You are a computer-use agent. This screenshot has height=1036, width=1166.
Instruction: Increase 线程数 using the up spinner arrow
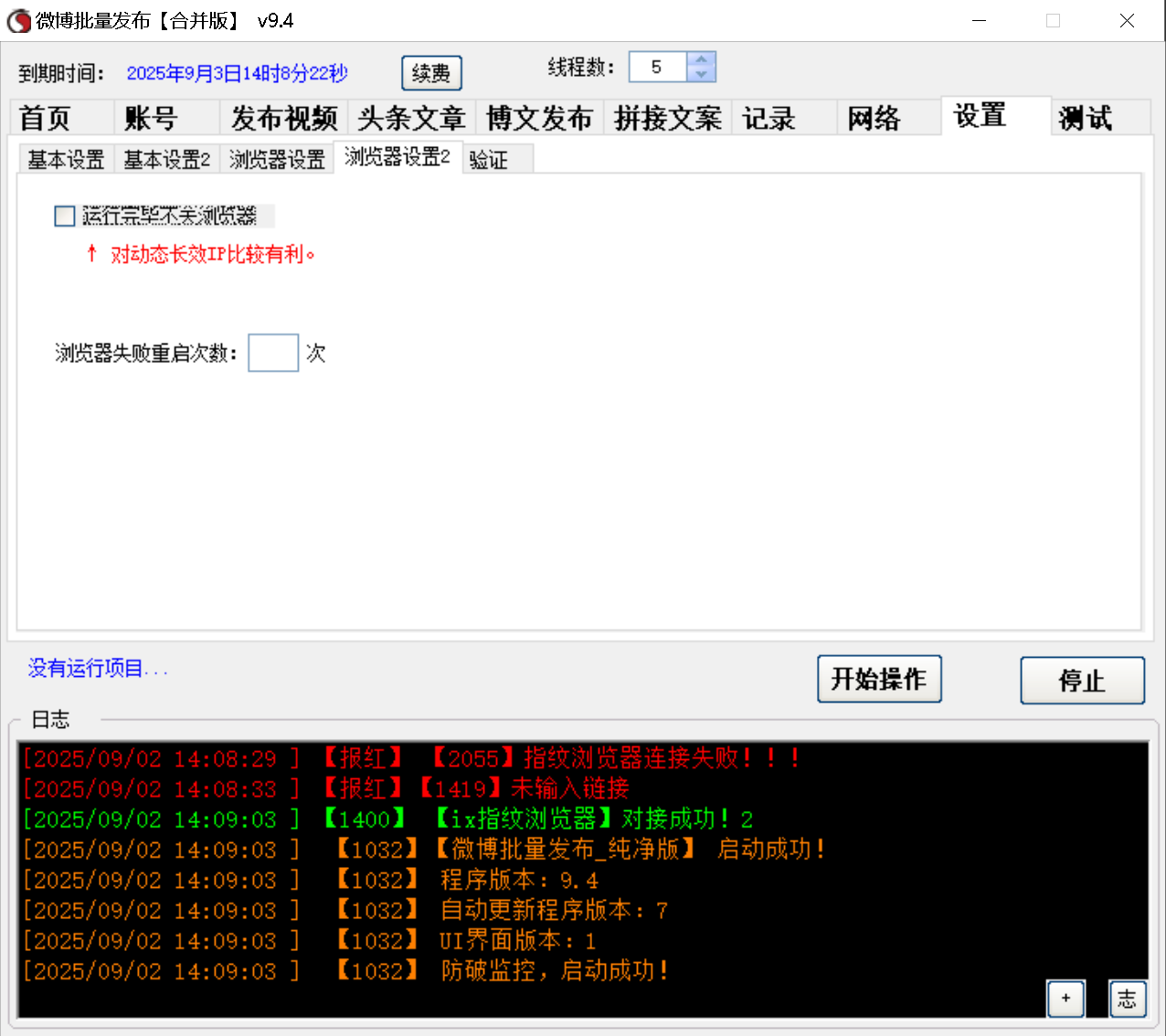pos(701,59)
